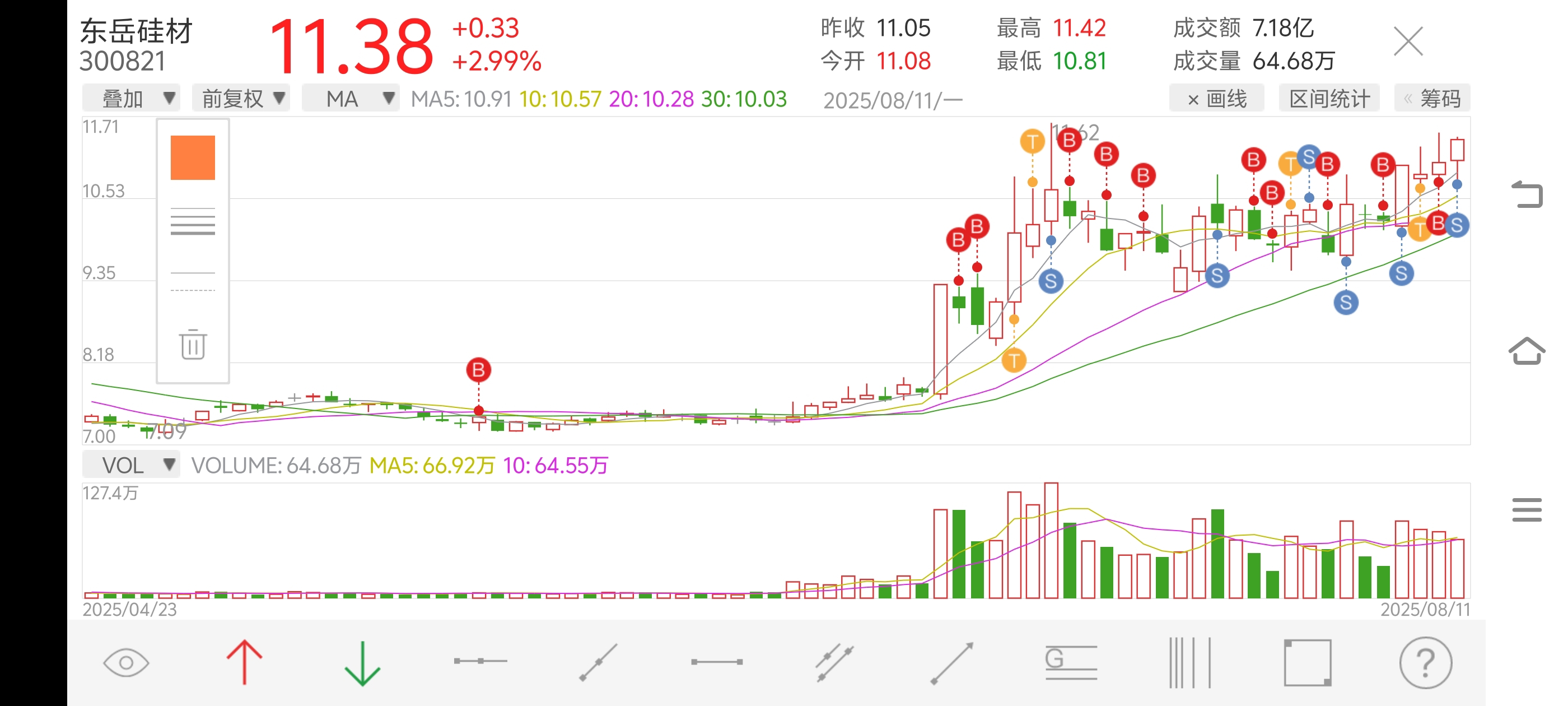1568x706 pixels.
Task: Tap the system home navigation icon
Action: (x=1527, y=351)
